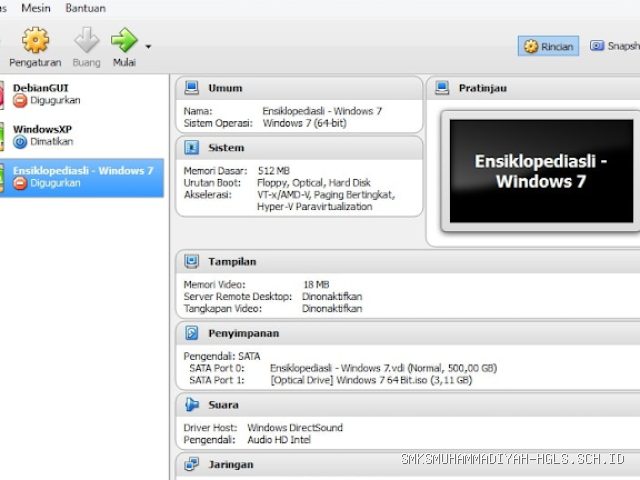Click the 'Urutan Boot:' label
This screenshot has height=480, width=640.
point(212,182)
